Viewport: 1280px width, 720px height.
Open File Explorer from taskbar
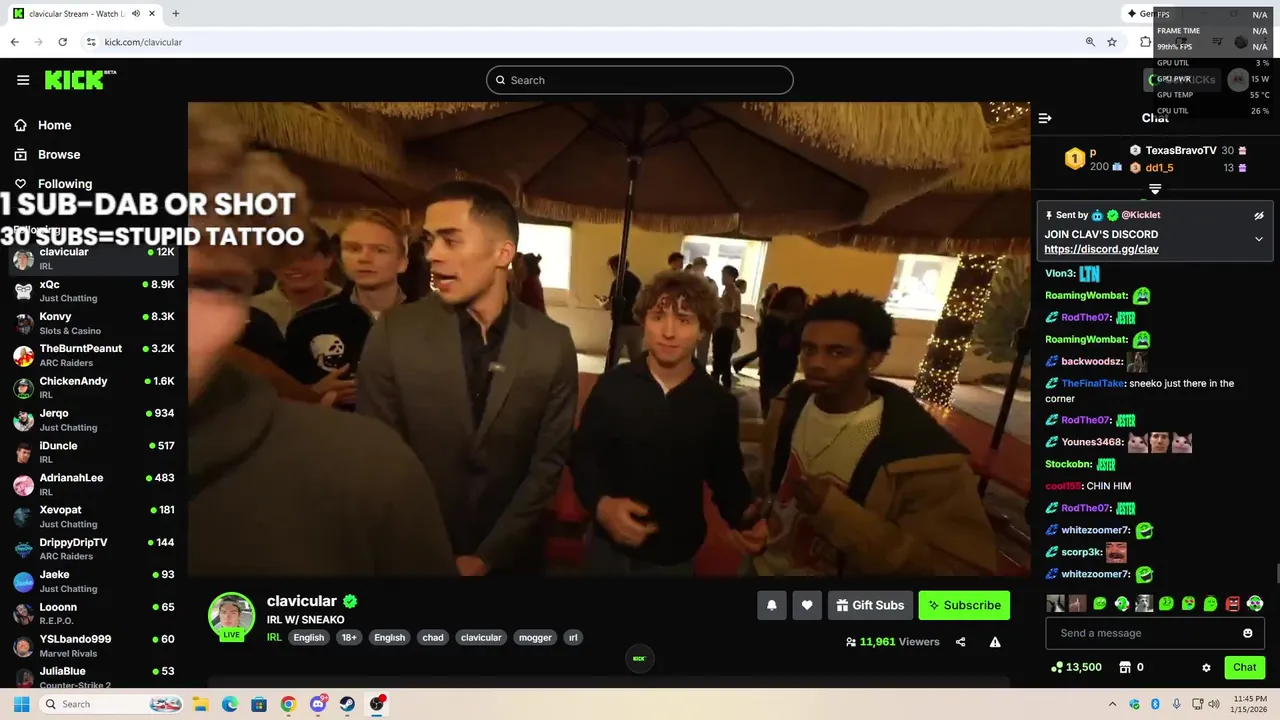click(200, 704)
